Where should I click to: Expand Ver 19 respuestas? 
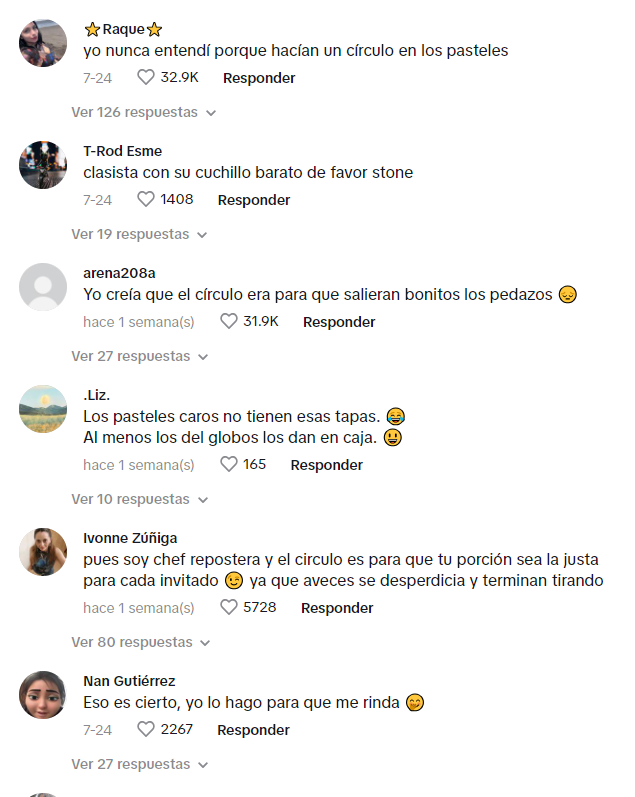tap(139, 234)
